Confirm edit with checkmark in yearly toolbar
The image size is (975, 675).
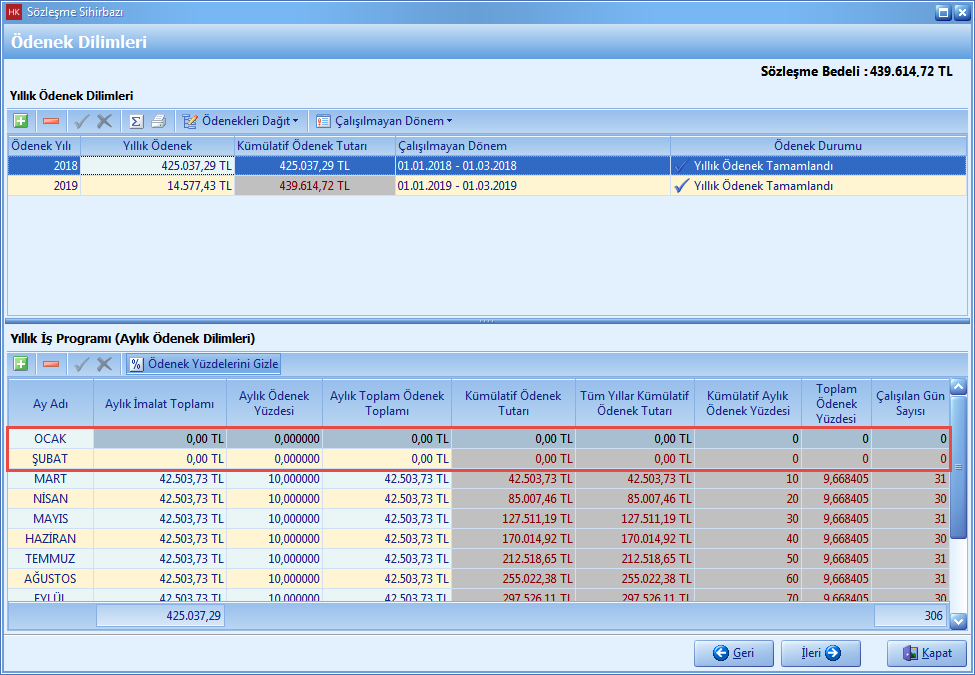(x=83, y=121)
